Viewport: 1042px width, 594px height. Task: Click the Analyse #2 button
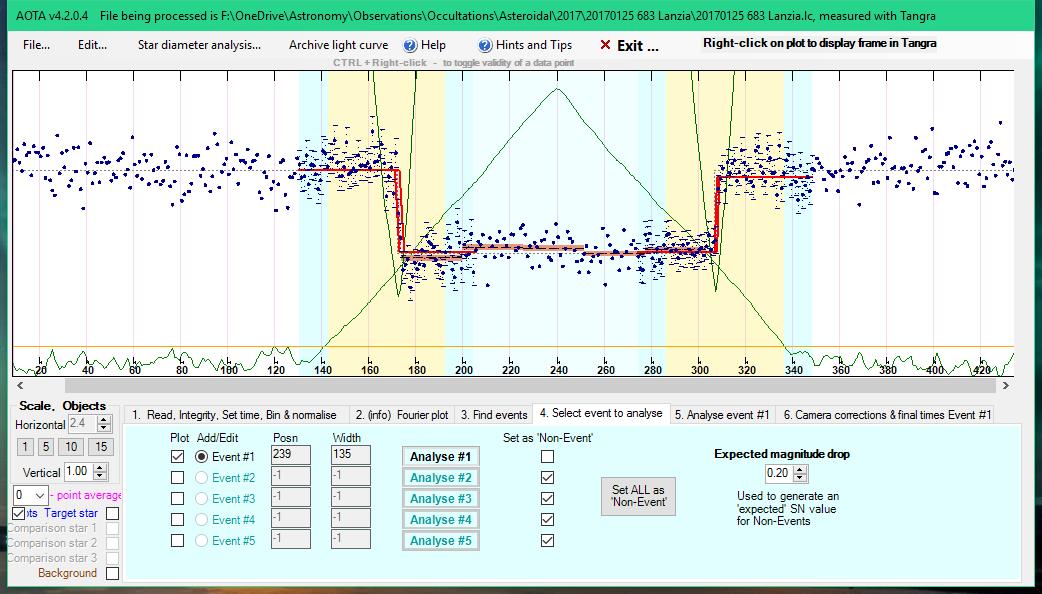pyautogui.click(x=441, y=477)
